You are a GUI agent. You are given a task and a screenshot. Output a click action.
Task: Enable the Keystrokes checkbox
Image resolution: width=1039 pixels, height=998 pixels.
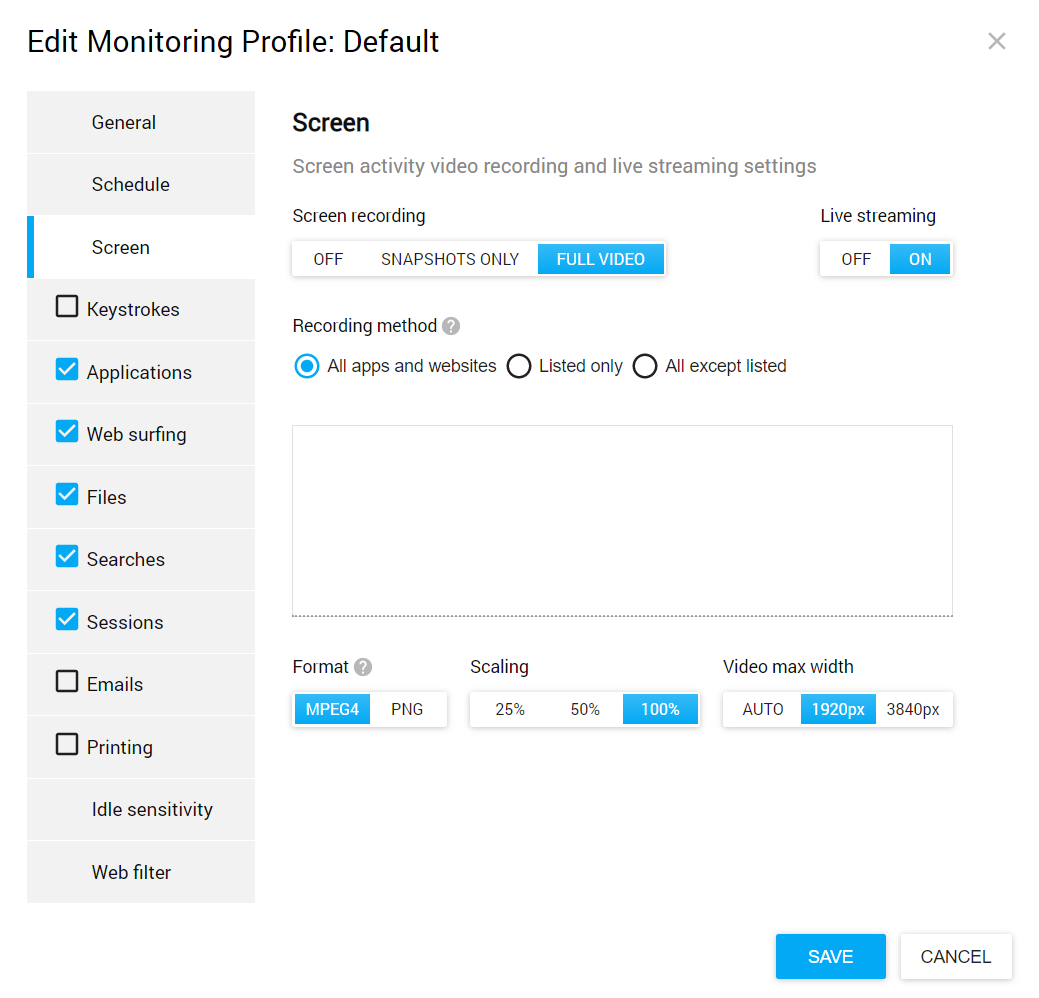coord(67,308)
